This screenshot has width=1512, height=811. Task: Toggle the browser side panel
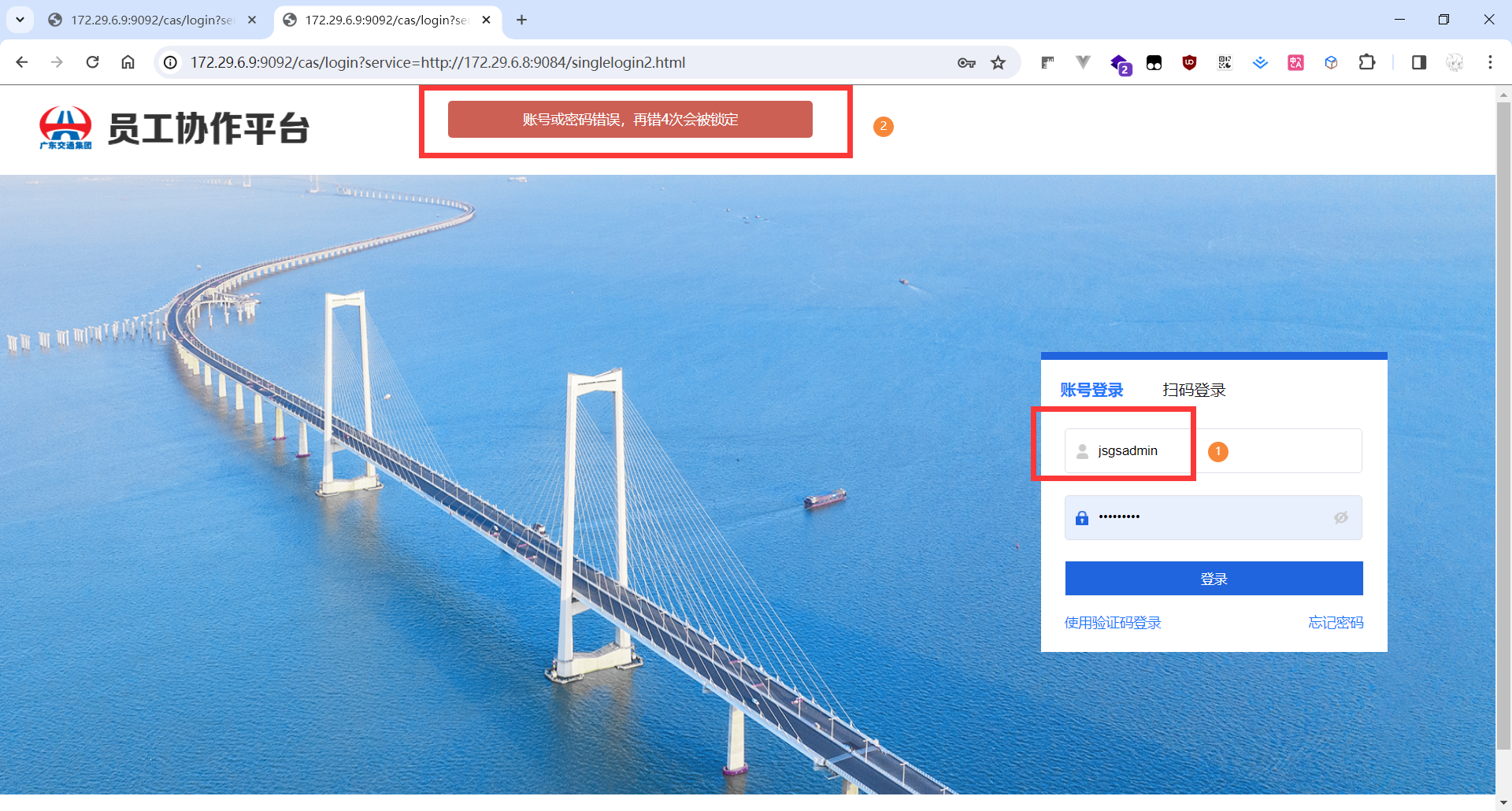[x=1419, y=62]
